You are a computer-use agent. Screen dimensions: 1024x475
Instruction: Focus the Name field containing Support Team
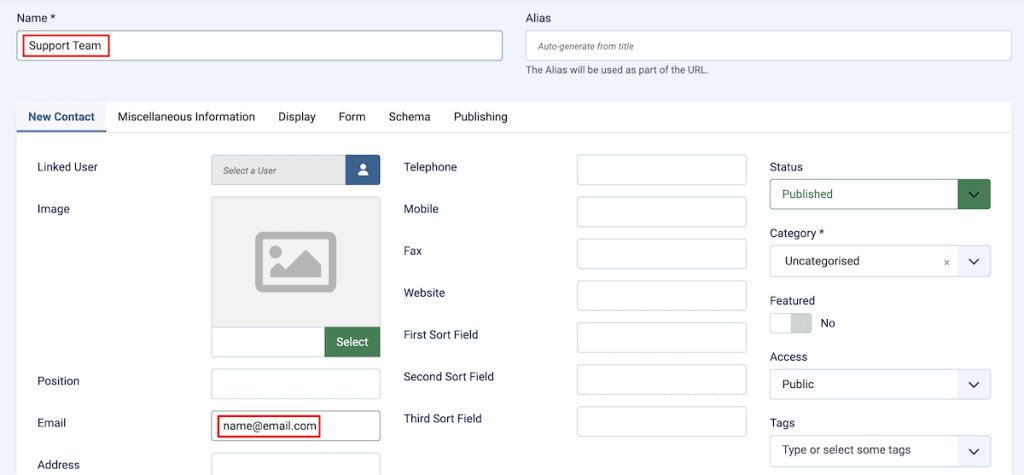coord(259,46)
